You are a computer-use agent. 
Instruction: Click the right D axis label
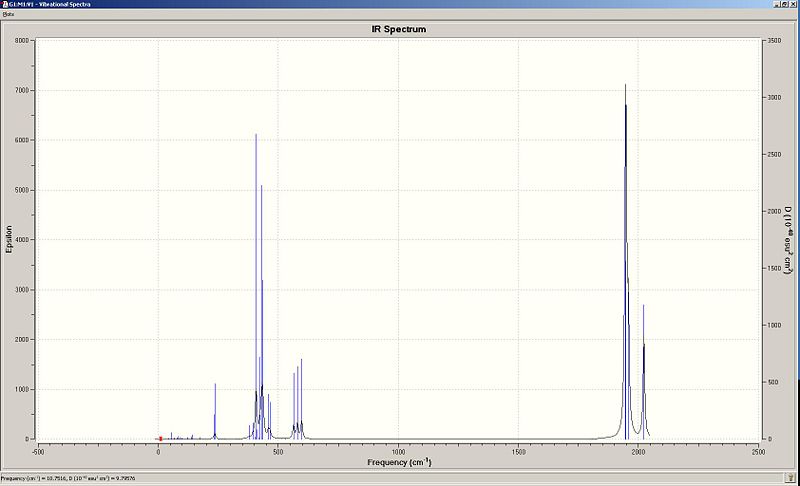point(788,240)
